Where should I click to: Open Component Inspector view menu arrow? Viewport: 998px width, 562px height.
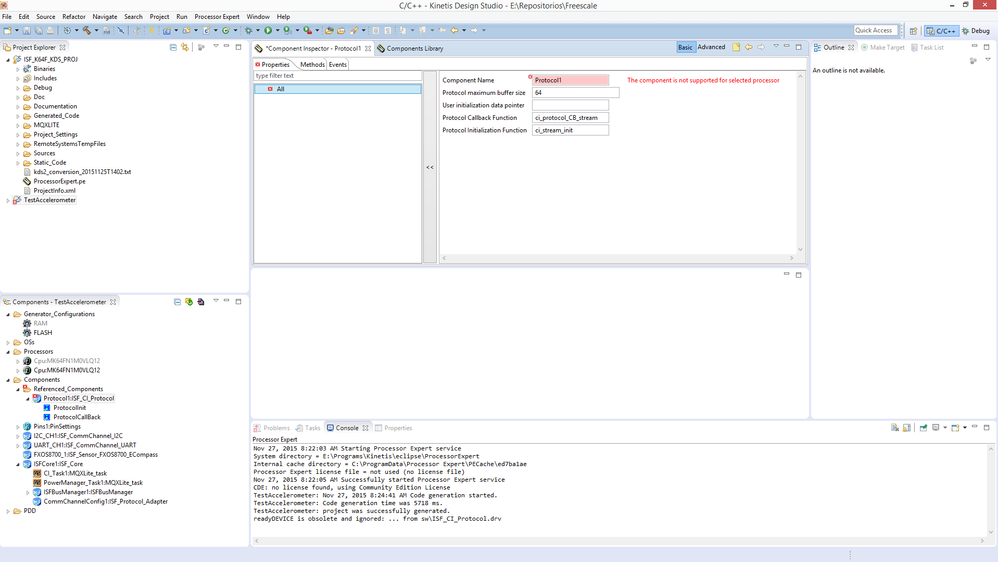(776, 46)
